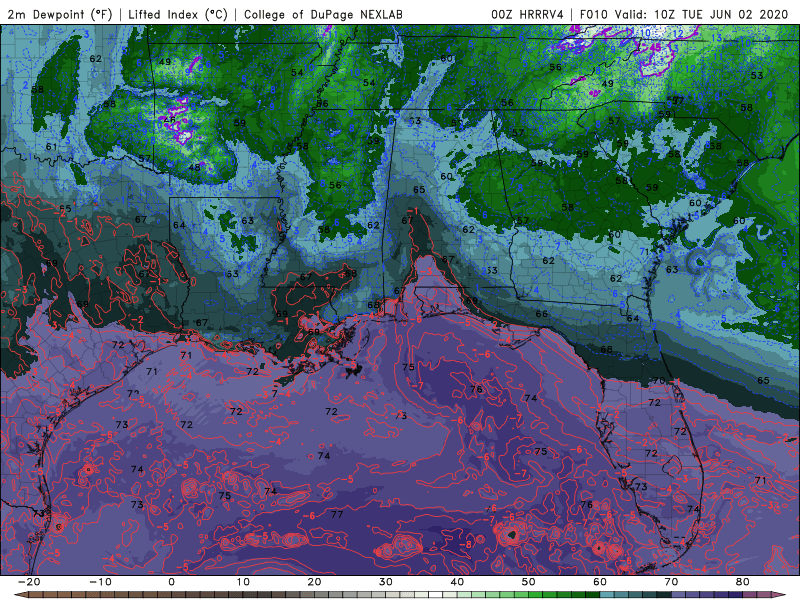The image size is (800, 600).
Task: Click the 70 label on the color scale
Action: [671, 582]
